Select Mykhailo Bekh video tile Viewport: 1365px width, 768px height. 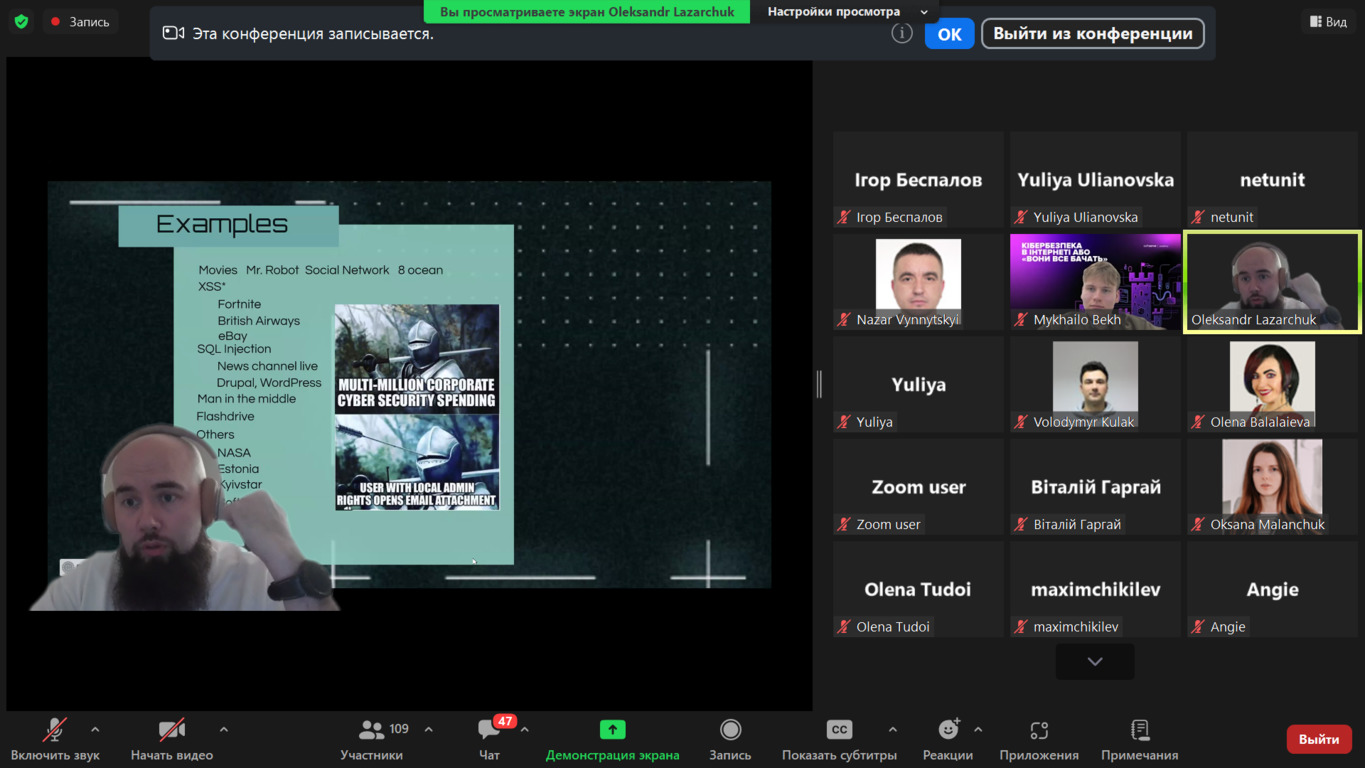[x=1095, y=282]
